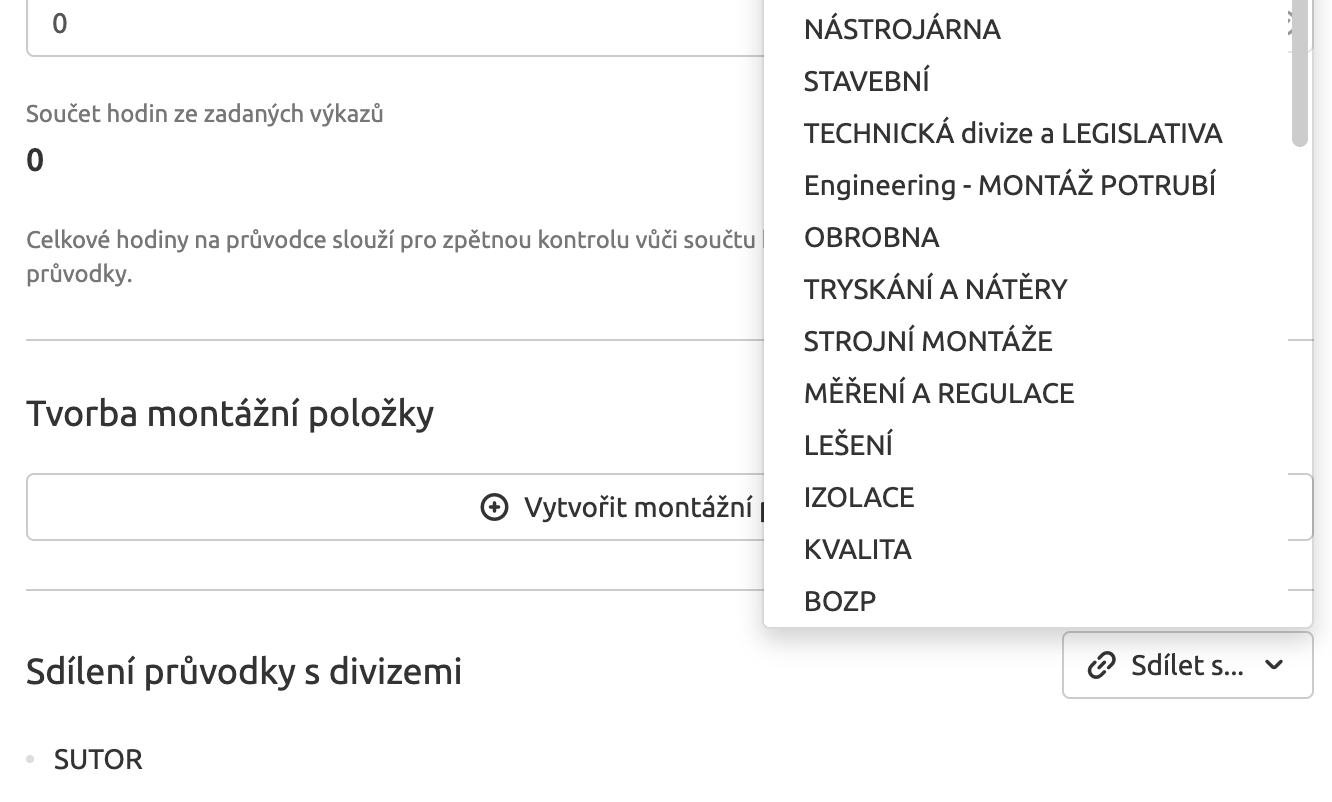Select NÁSTROJÁRNA from the division list
The image size is (1332, 802).
tap(901, 29)
